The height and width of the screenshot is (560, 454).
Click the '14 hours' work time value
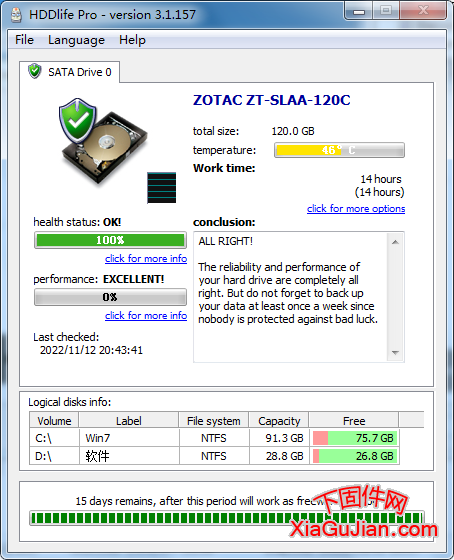point(381,179)
